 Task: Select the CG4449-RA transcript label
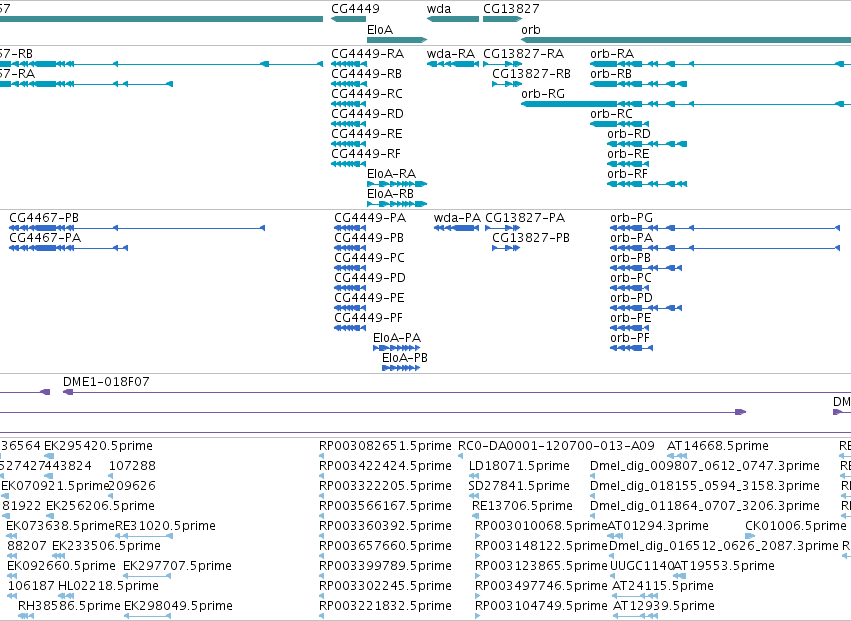367,54
